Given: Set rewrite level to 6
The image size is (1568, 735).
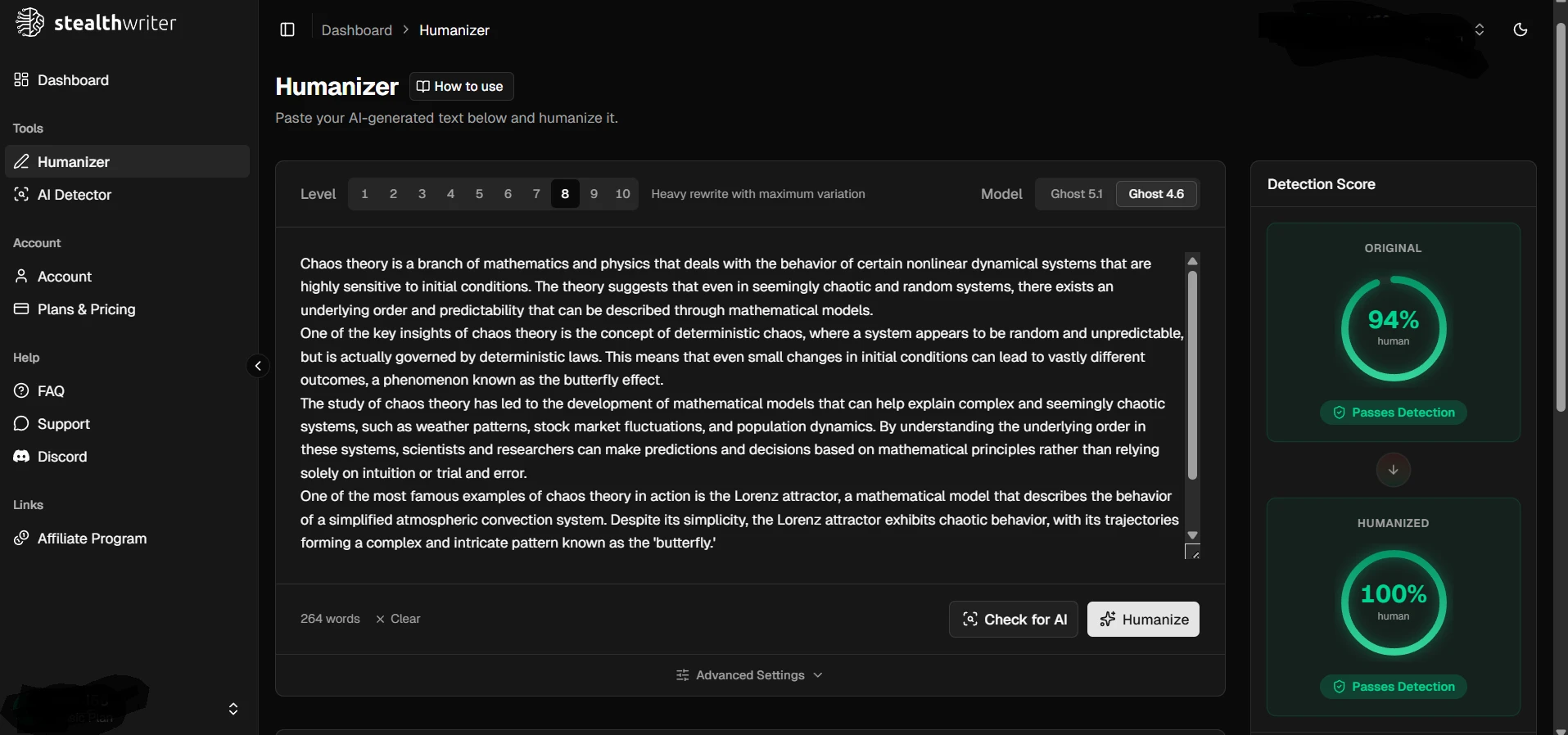Looking at the screenshot, I should [508, 194].
